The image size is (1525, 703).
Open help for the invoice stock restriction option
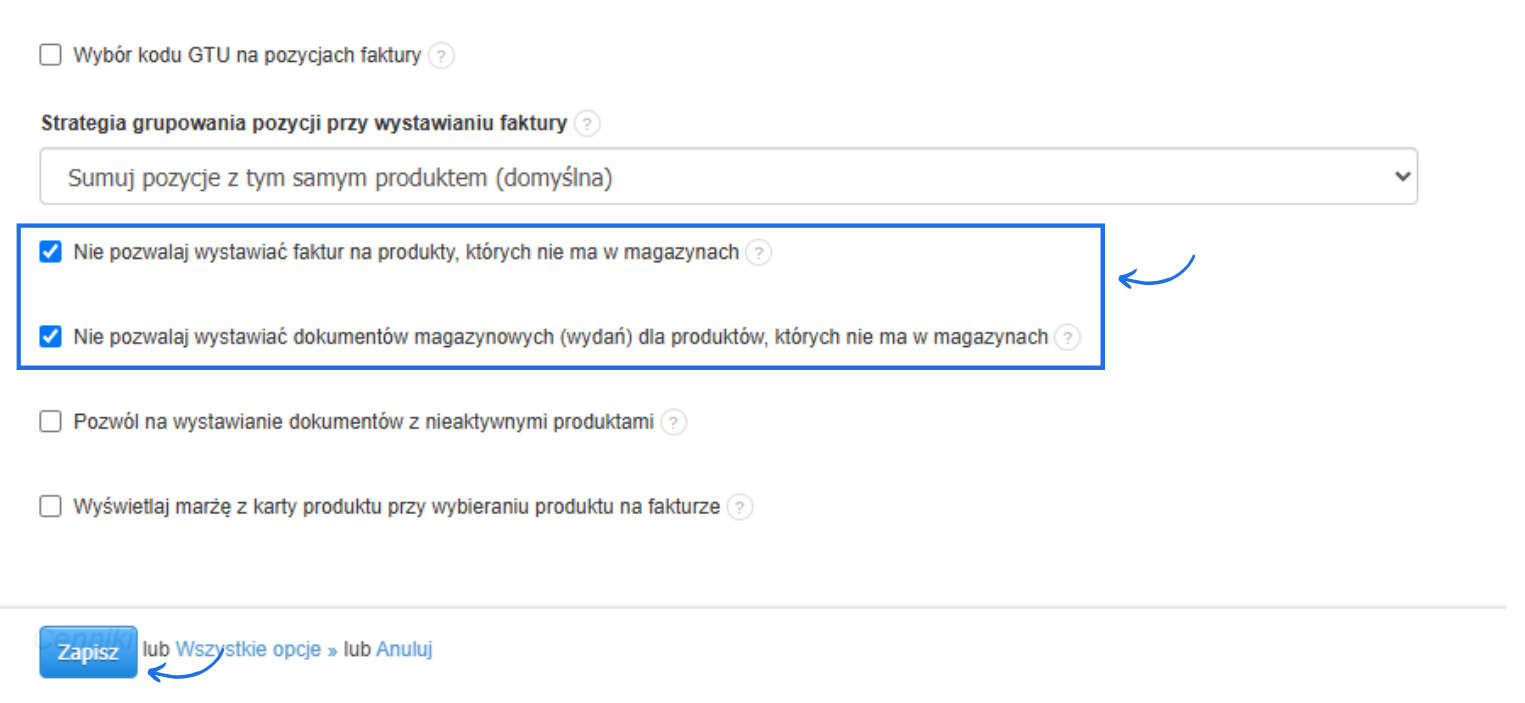click(x=759, y=253)
